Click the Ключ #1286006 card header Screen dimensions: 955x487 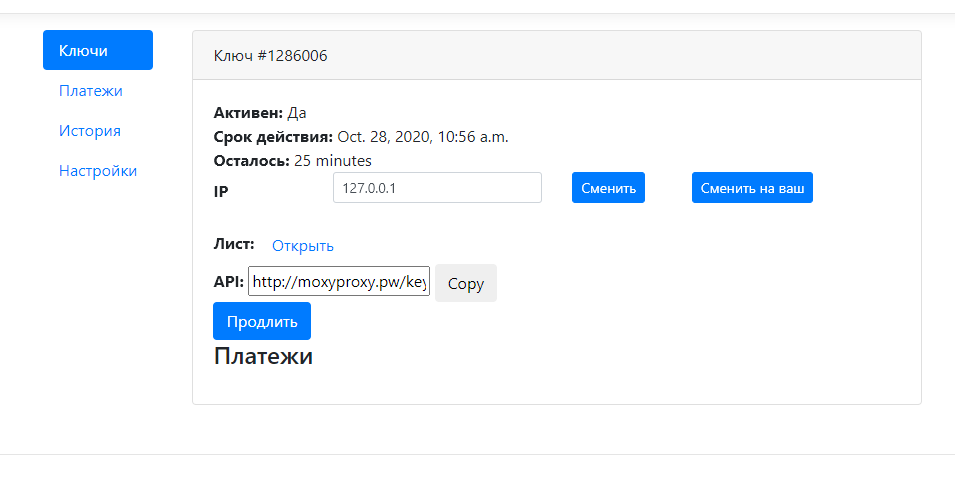pyautogui.click(x=557, y=55)
